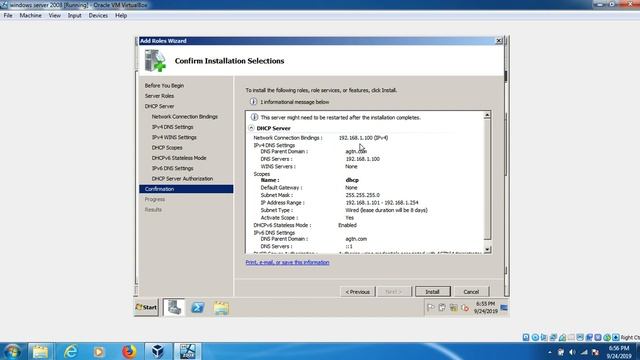Click the summary list scroll-down arrow
The width and height of the screenshot is (640, 360).
pyautogui.click(x=487, y=249)
